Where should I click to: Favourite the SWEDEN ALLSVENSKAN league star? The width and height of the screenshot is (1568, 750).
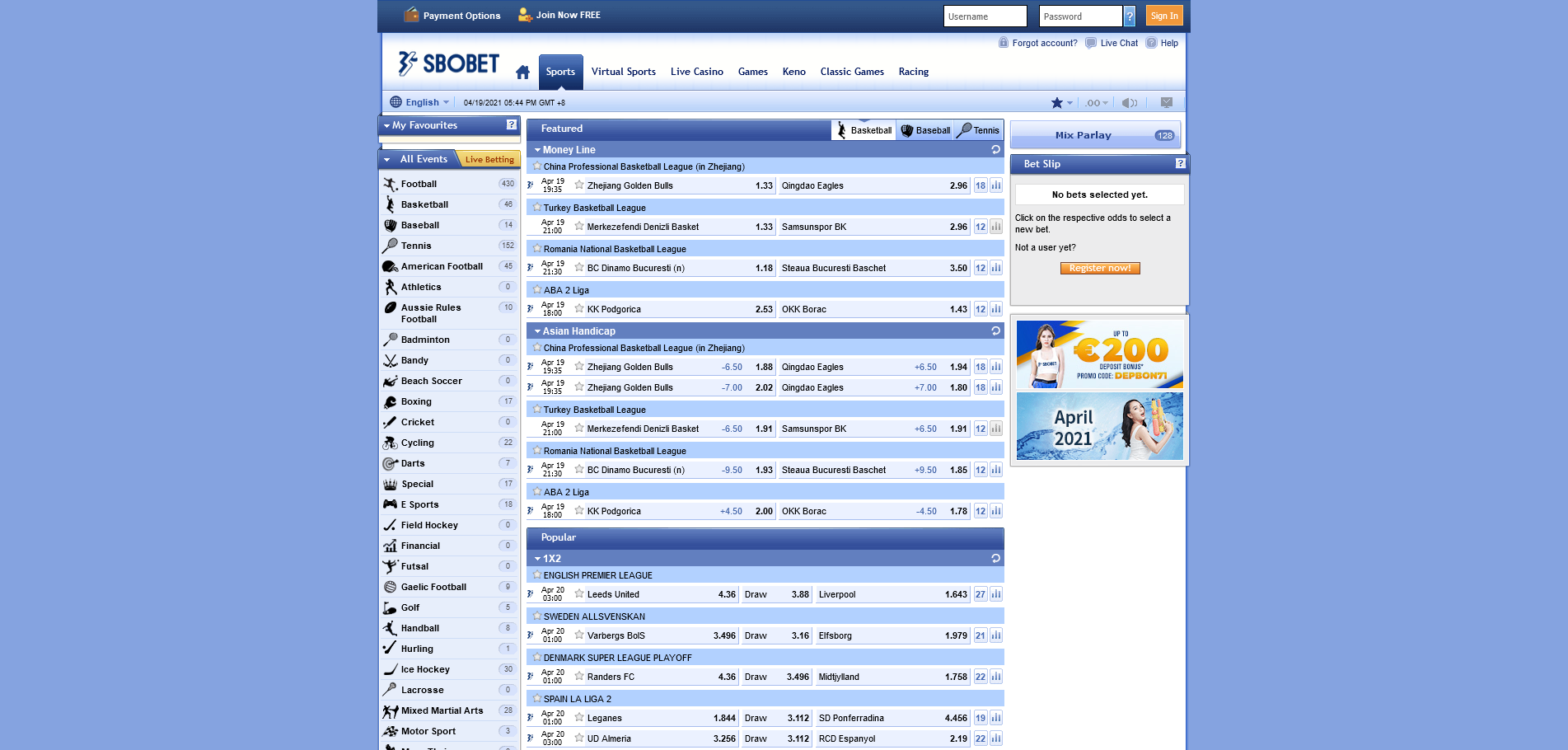pos(537,616)
